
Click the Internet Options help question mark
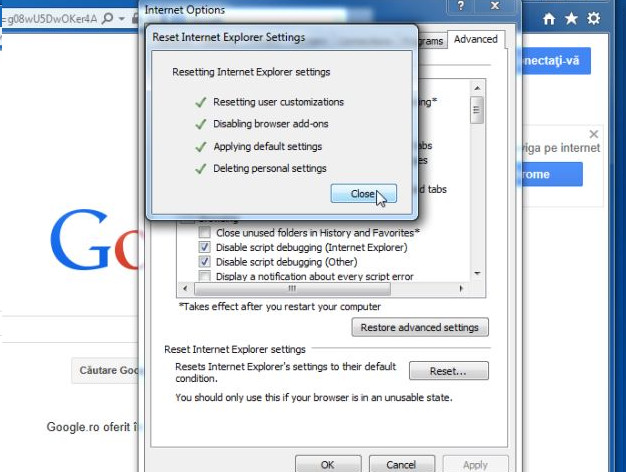pos(461,6)
